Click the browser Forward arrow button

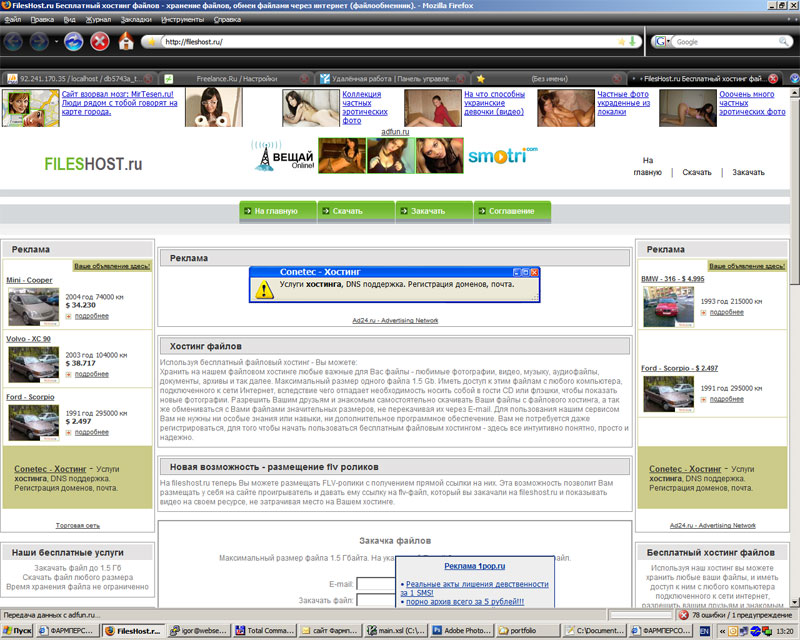(x=39, y=41)
